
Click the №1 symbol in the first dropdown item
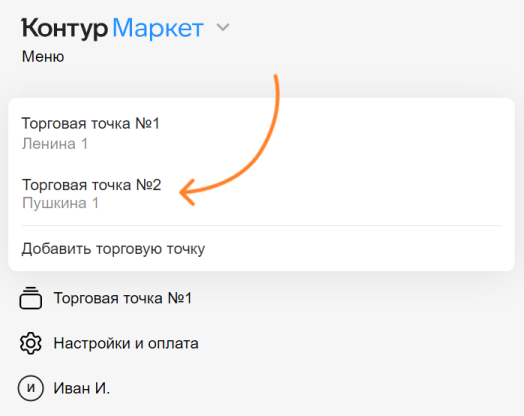[147, 124]
